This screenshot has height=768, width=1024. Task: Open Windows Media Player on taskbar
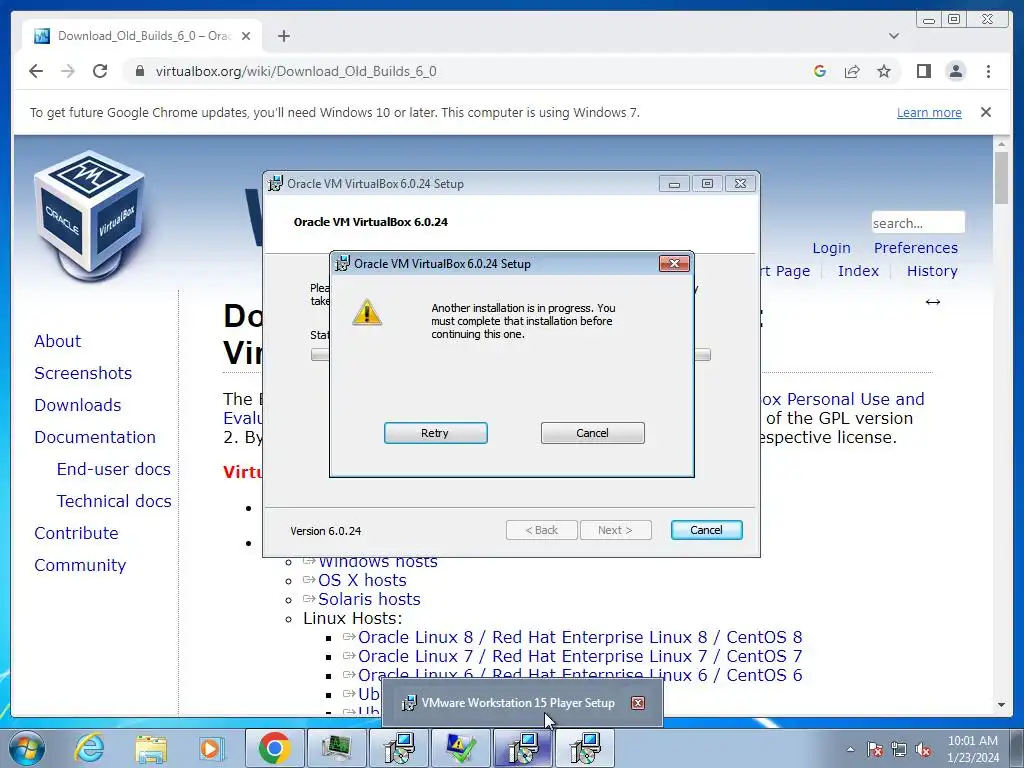point(211,748)
